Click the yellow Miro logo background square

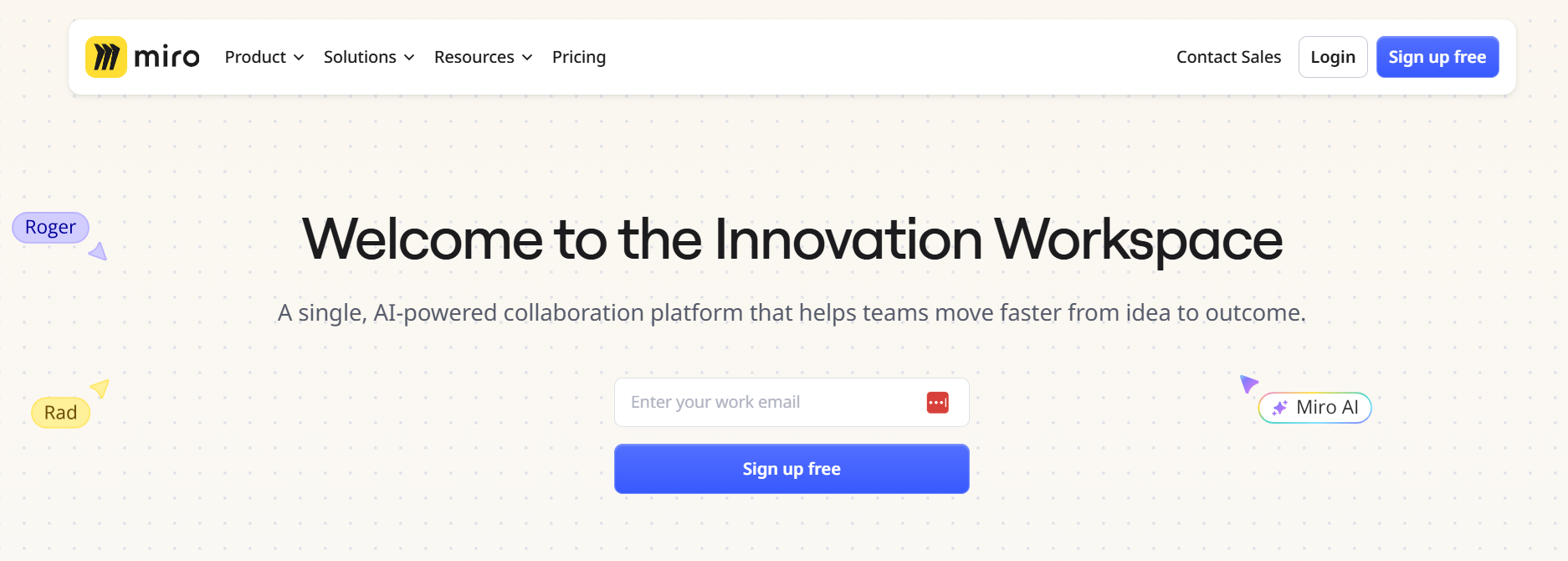105,57
